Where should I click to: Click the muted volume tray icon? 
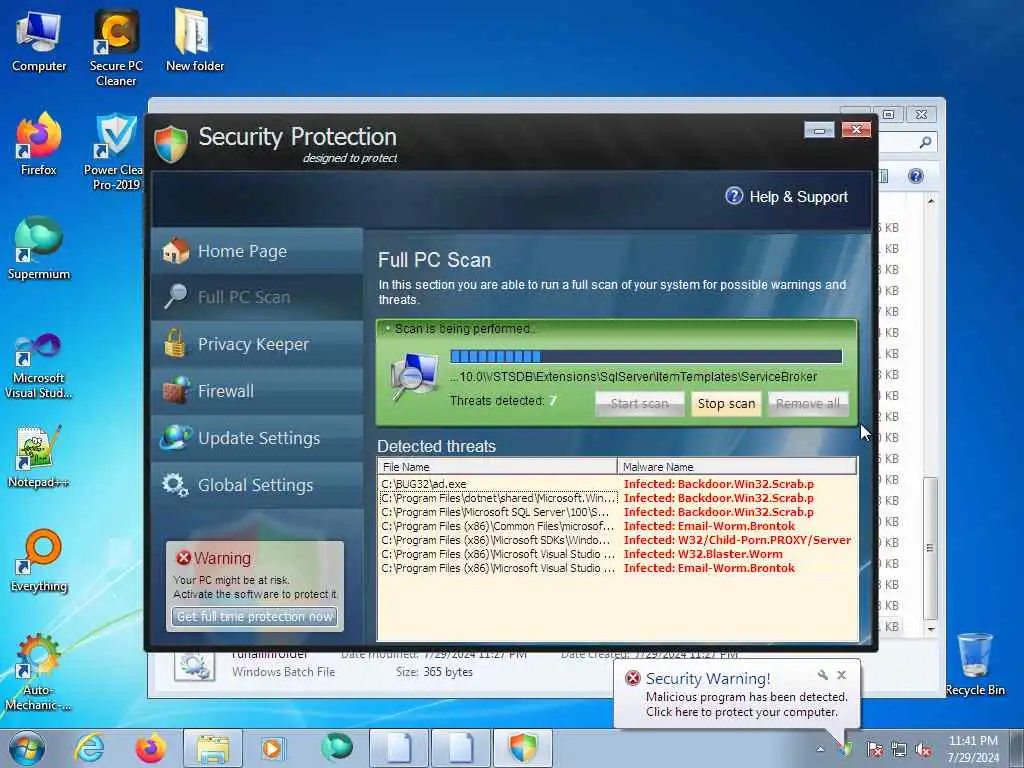pos(923,750)
